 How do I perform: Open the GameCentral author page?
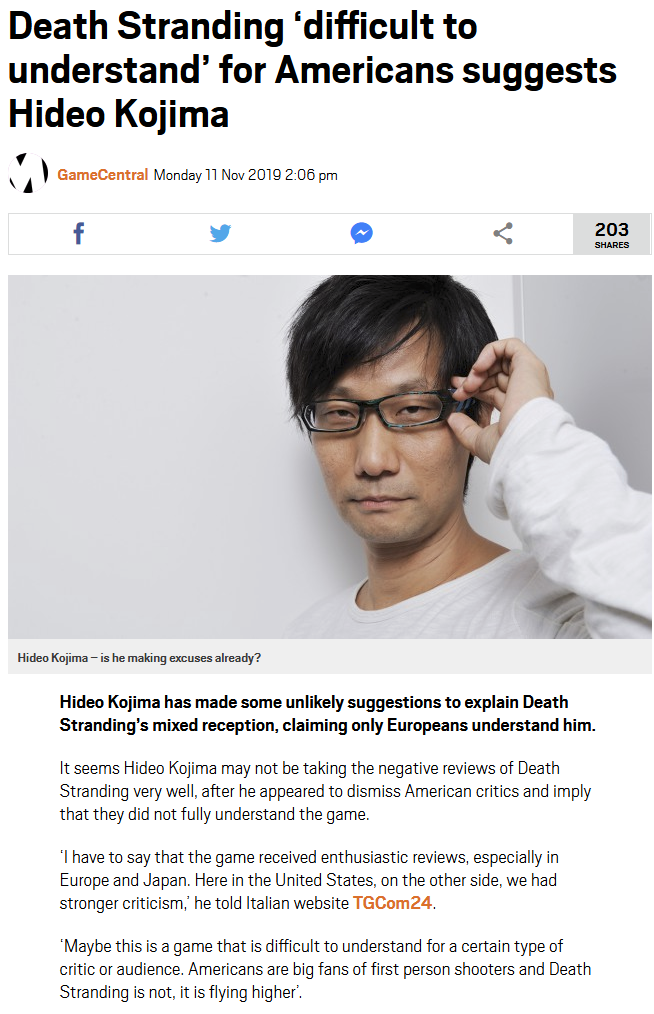pyautogui.click(x=102, y=175)
